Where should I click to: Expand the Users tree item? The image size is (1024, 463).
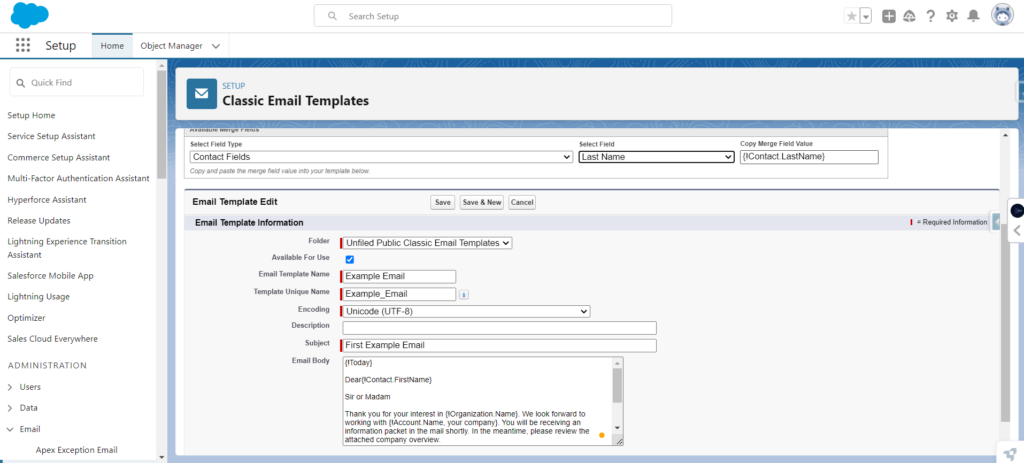[x=11, y=386]
